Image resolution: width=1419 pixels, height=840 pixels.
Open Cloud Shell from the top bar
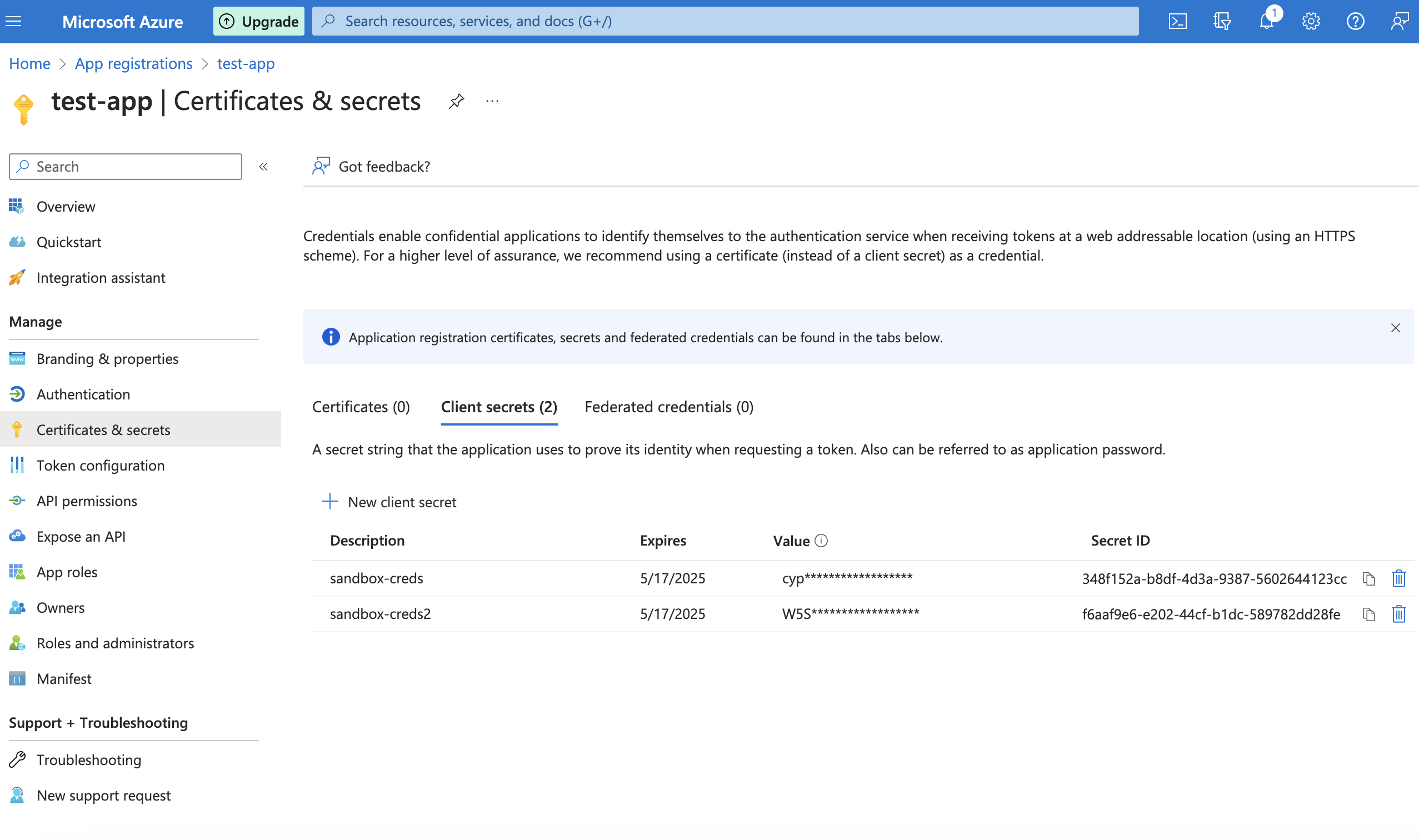tap(1177, 22)
